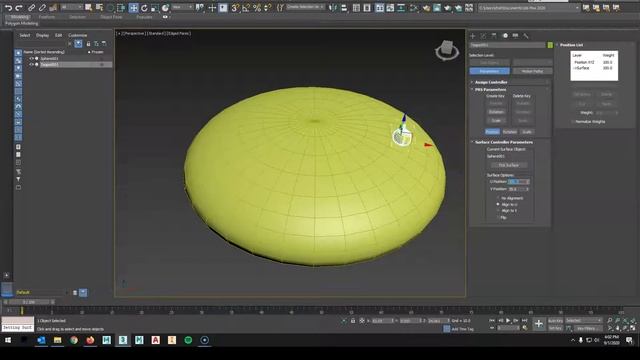Open the Modify panel tab icon
This screenshot has width=640, height=360.
coord(483,36)
